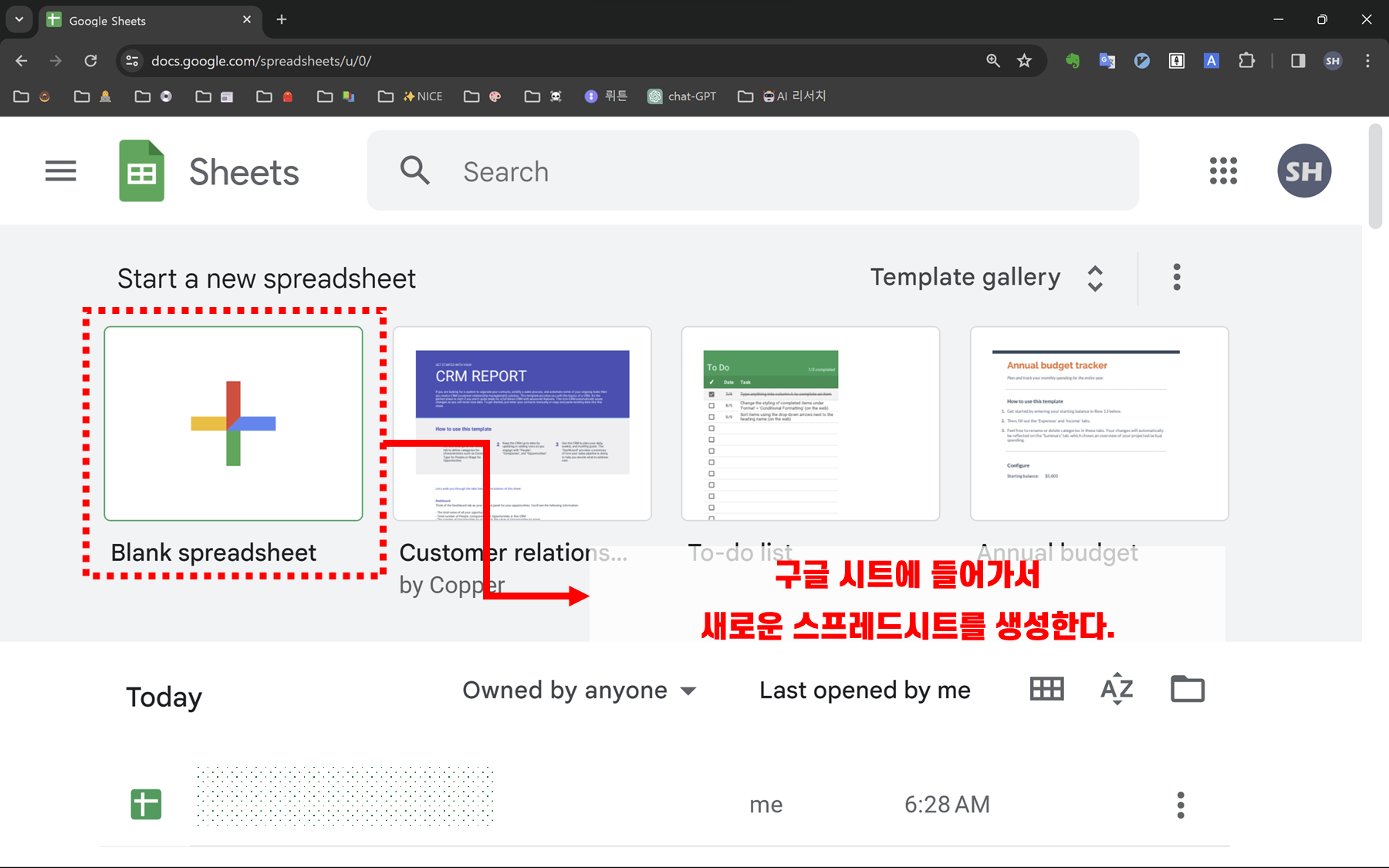Open the SH Google account avatar
Image resolution: width=1389 pixels, height=868 pixels.
point(1304,171)
